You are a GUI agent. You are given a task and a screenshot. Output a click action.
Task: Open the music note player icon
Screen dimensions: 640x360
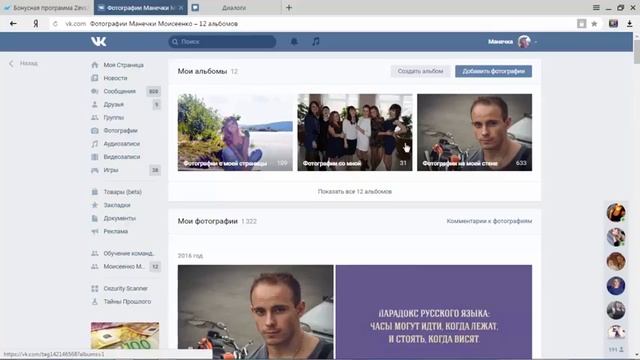(x=316, y=41)
